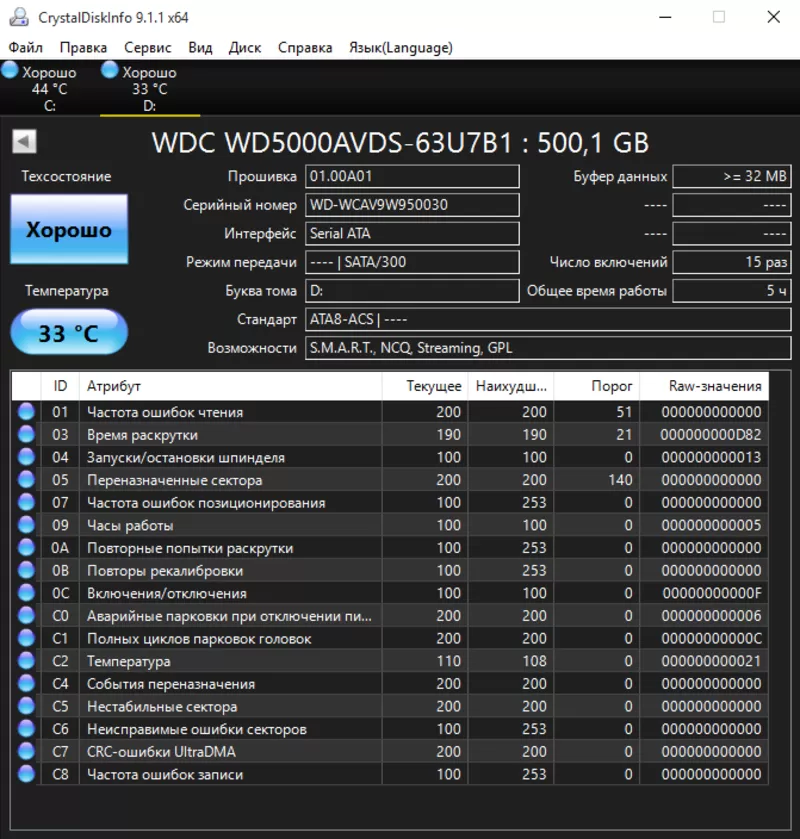Open the Язык(Language) menu

pos(400,48)
